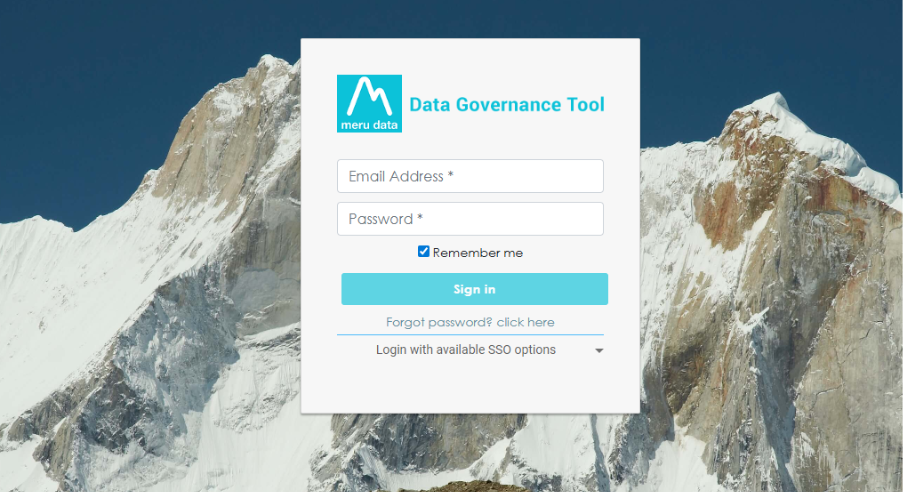Click the blue sky in the top-left corner
The width and height of the screenshot is (903, 492).
click(x=40, y=30)
